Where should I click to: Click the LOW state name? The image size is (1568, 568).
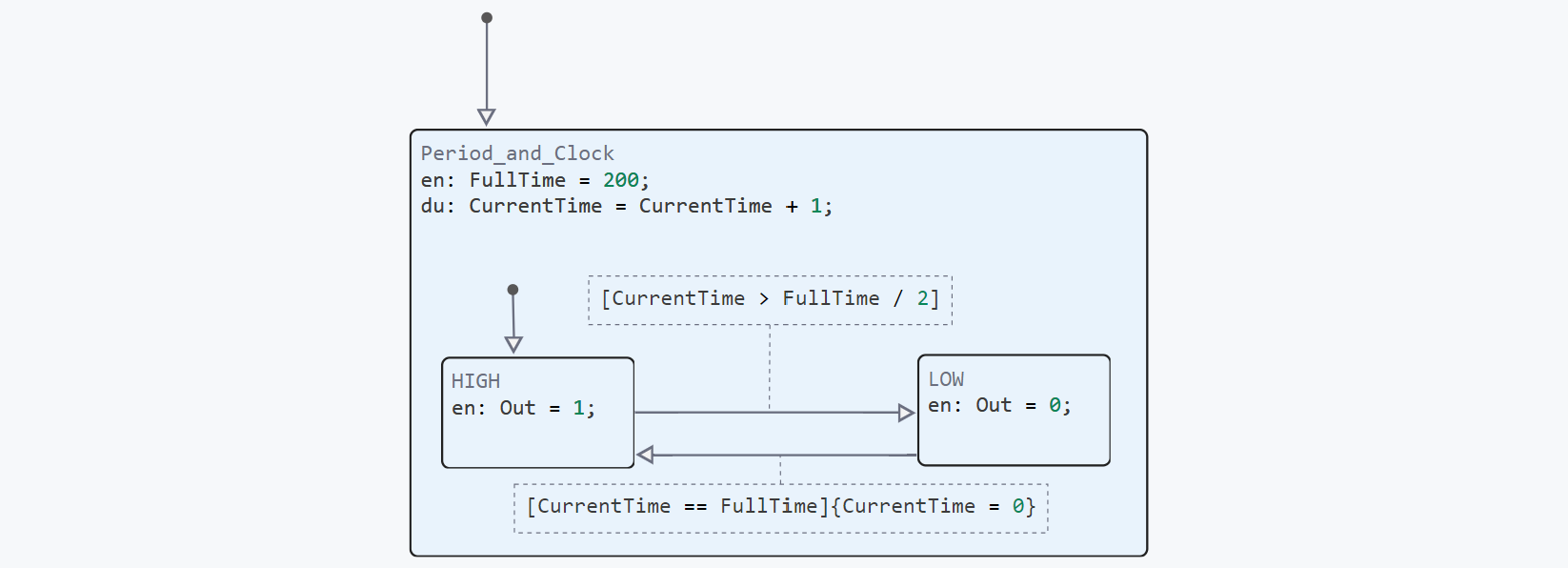tap(946, 379)
